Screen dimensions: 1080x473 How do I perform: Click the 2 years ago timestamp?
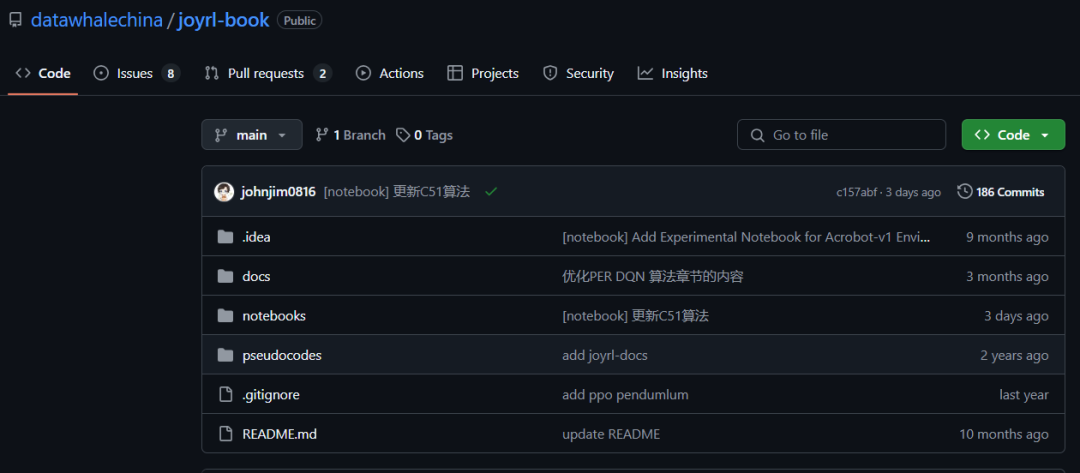pyautogui.click(x=1015, y=355)
